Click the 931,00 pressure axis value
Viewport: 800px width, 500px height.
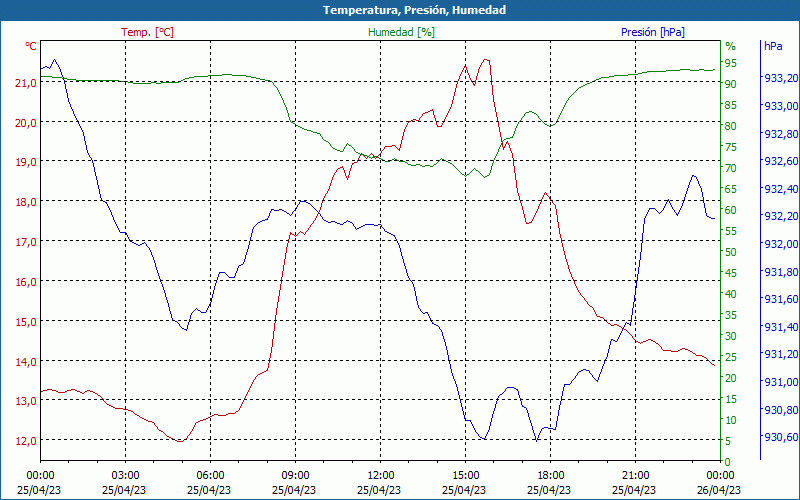tap(781, 382)
